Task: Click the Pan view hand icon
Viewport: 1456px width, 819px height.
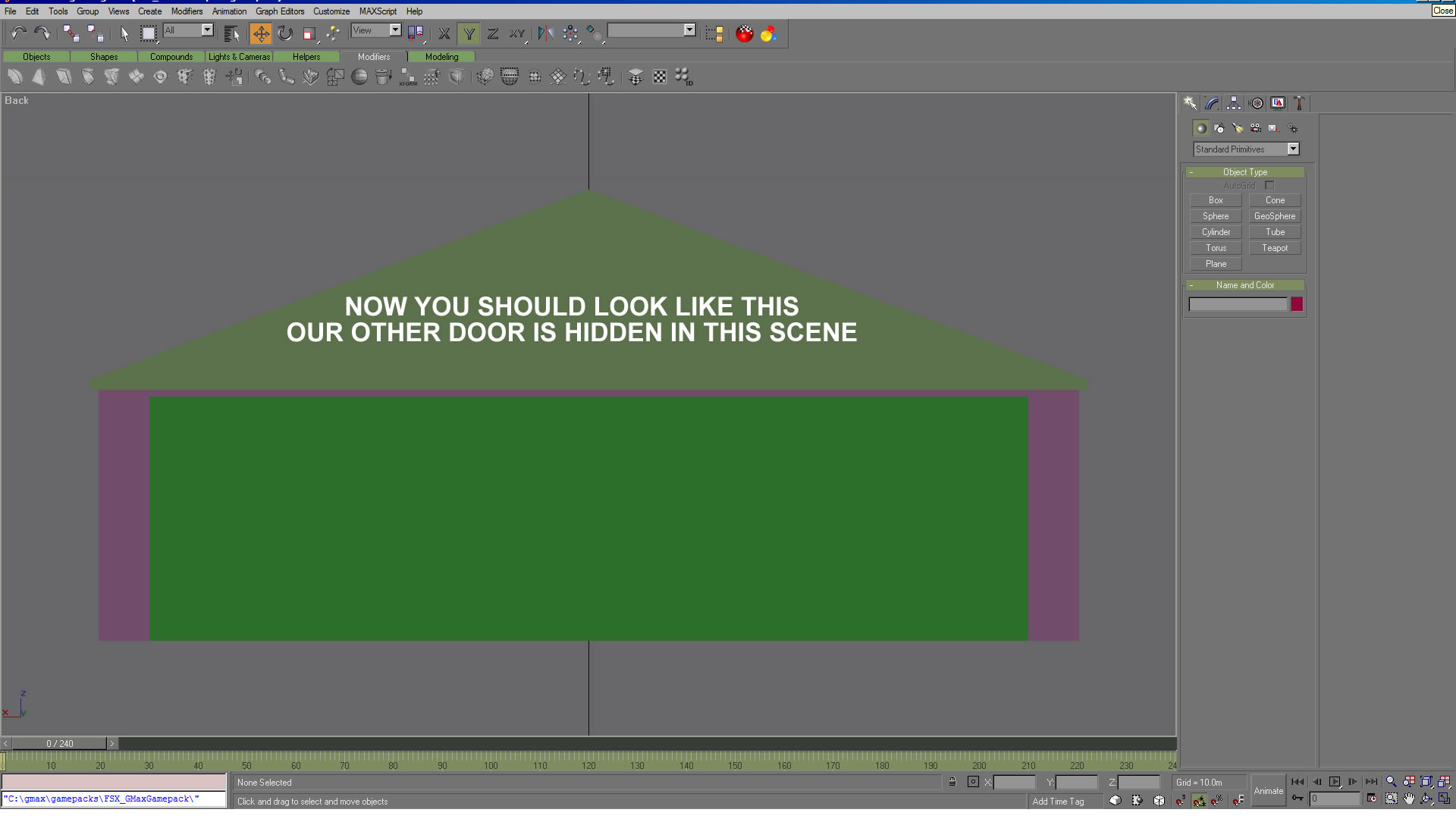Action: (1409, 799)
